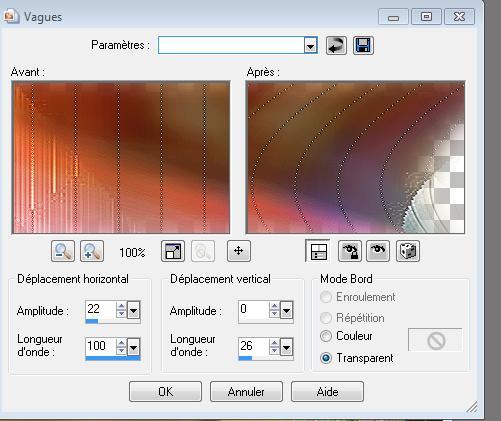Screen dimensions: 501x421
Task: Click the reset to default arrow icon
Action: coord(336,46)
